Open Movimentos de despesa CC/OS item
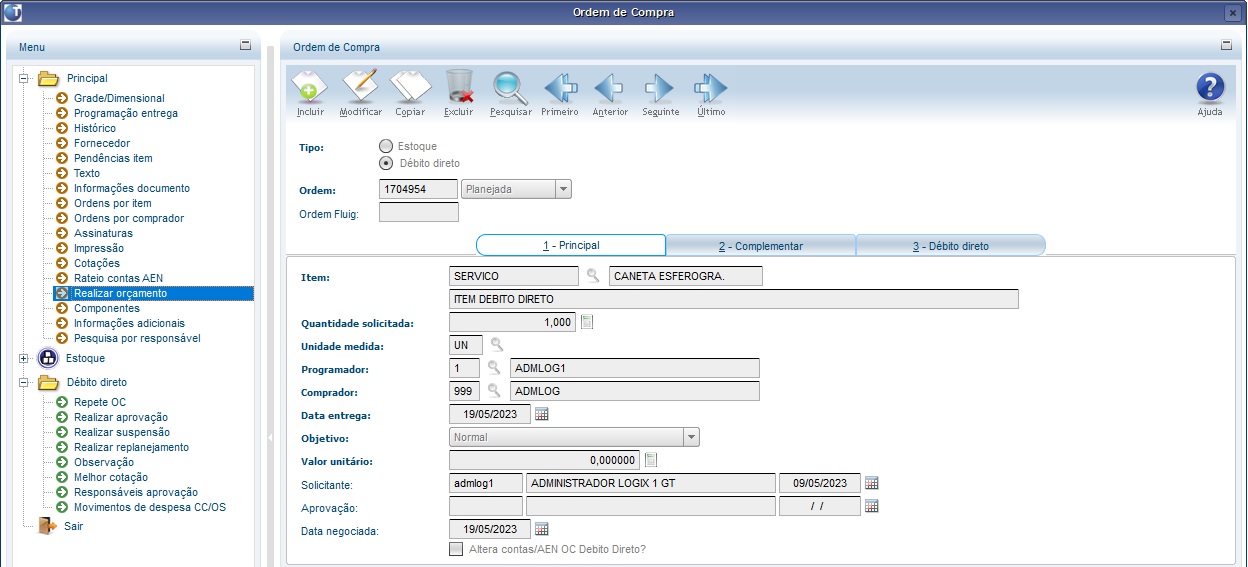The image size is (1248, 567). tap(150, 507)
